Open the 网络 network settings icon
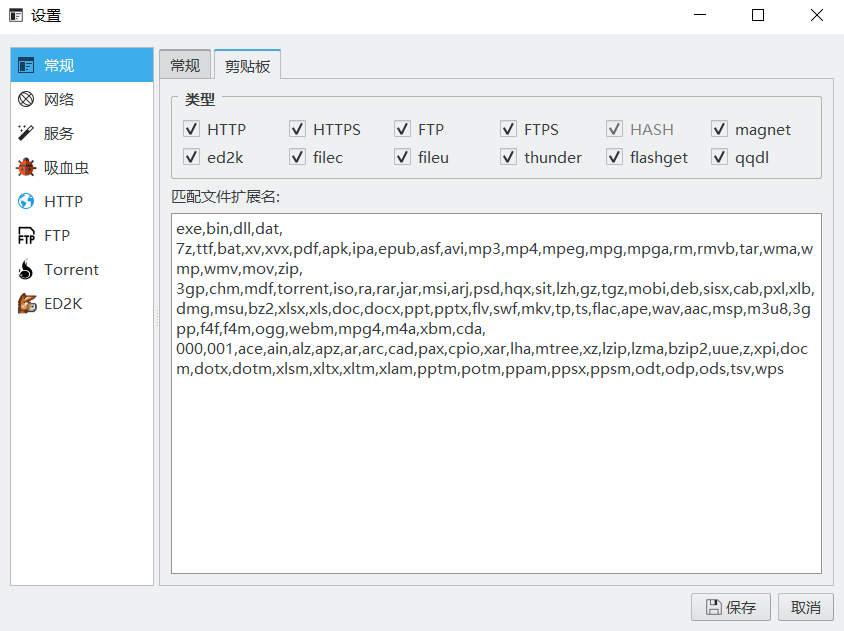Viewport: 844px width, 631px height. point(27,99)
